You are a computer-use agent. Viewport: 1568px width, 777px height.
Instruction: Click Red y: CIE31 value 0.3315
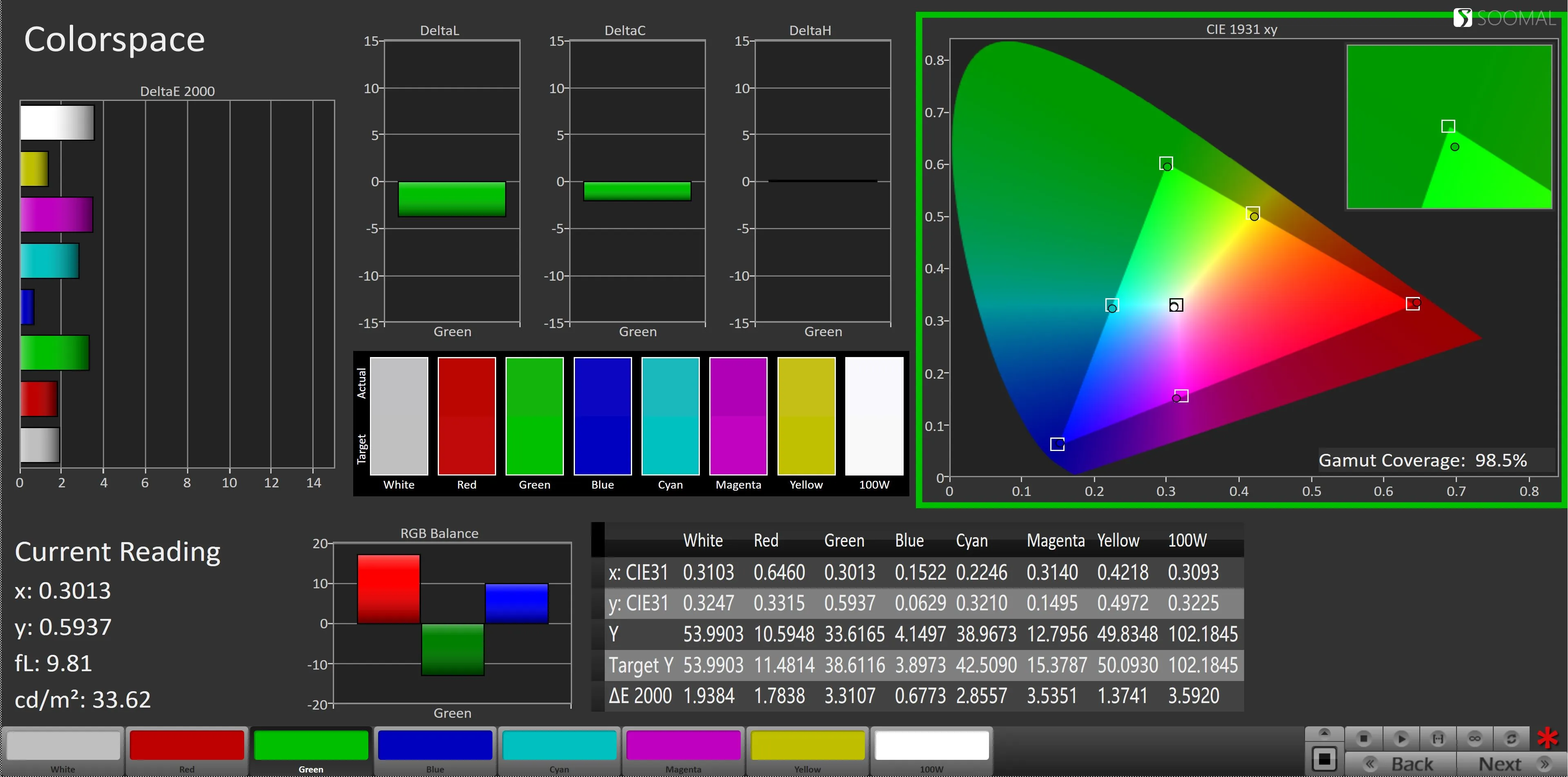(x=779, y=603)
